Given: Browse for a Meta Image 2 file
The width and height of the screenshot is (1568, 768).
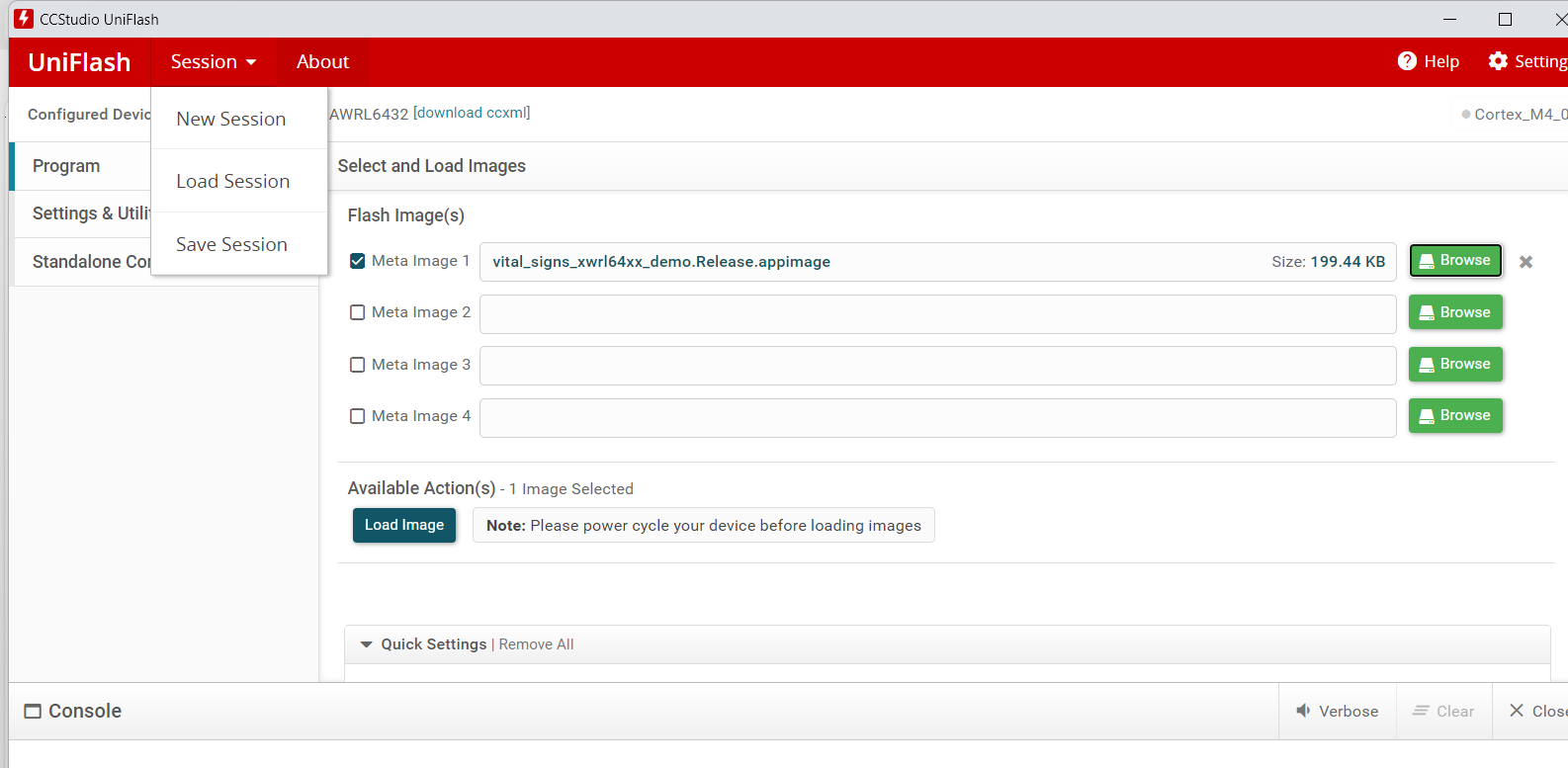Looking at the screenshot, I should point(1455,312).
